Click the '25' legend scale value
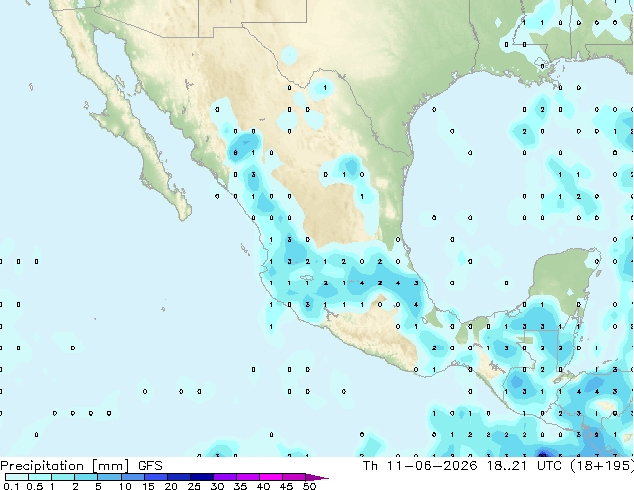This screenshot has width=634, height=490. [x=194, y=486]
